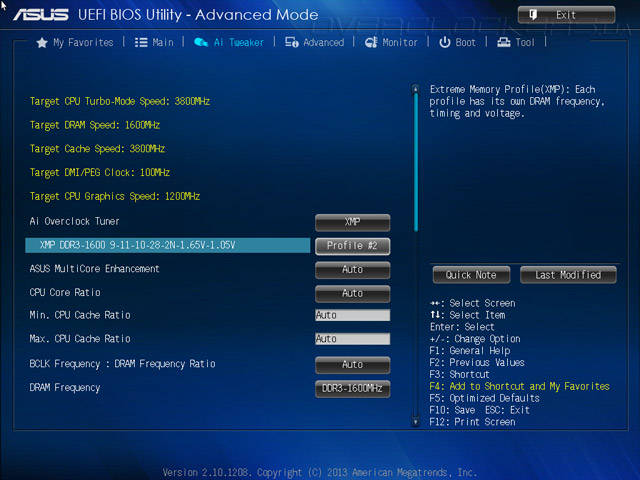
Task: Click the Version 2.10.1208 copyright text
Action: click(320, 473)
